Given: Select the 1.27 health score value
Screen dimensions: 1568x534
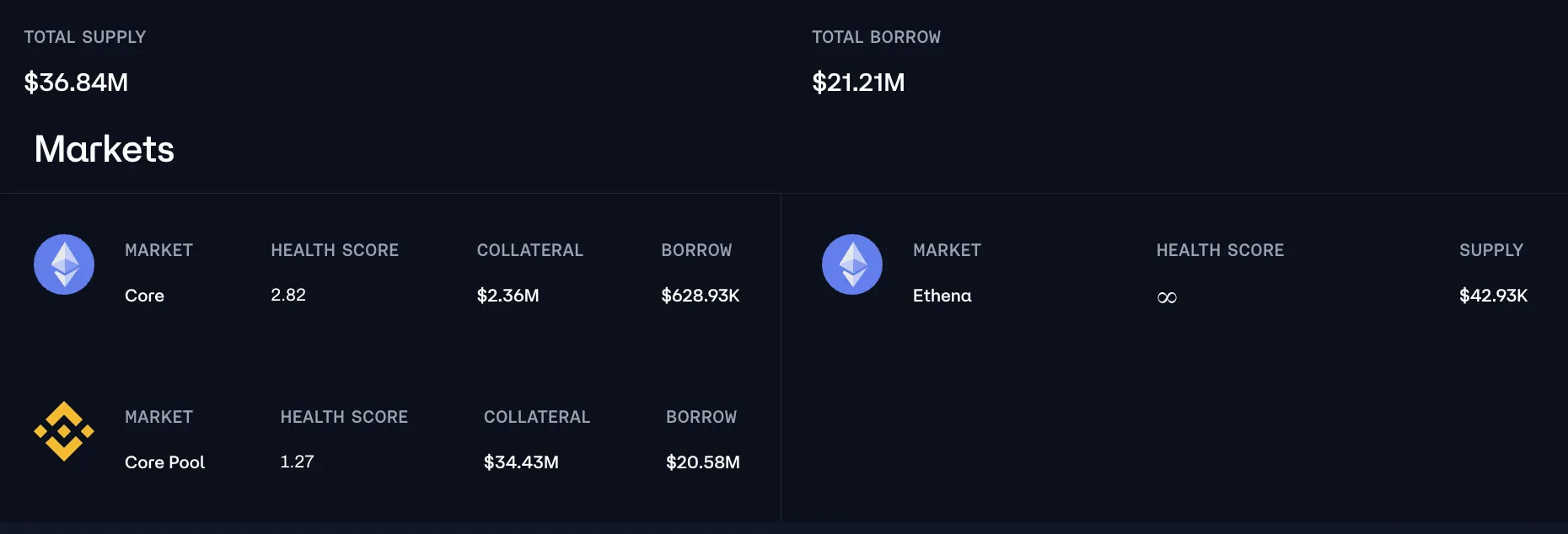Looking at the screenshot, I should point(297,462).
